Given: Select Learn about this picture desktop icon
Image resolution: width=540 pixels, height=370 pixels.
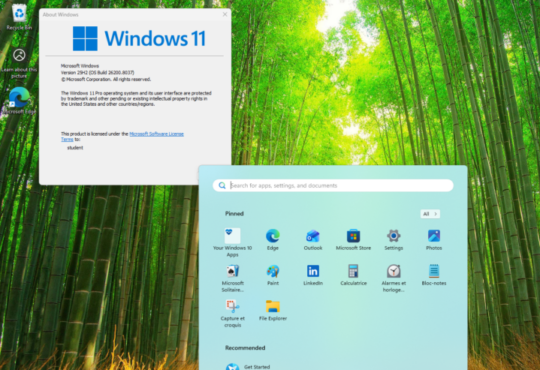Looking at the screenshot, I should pos(19,63).
